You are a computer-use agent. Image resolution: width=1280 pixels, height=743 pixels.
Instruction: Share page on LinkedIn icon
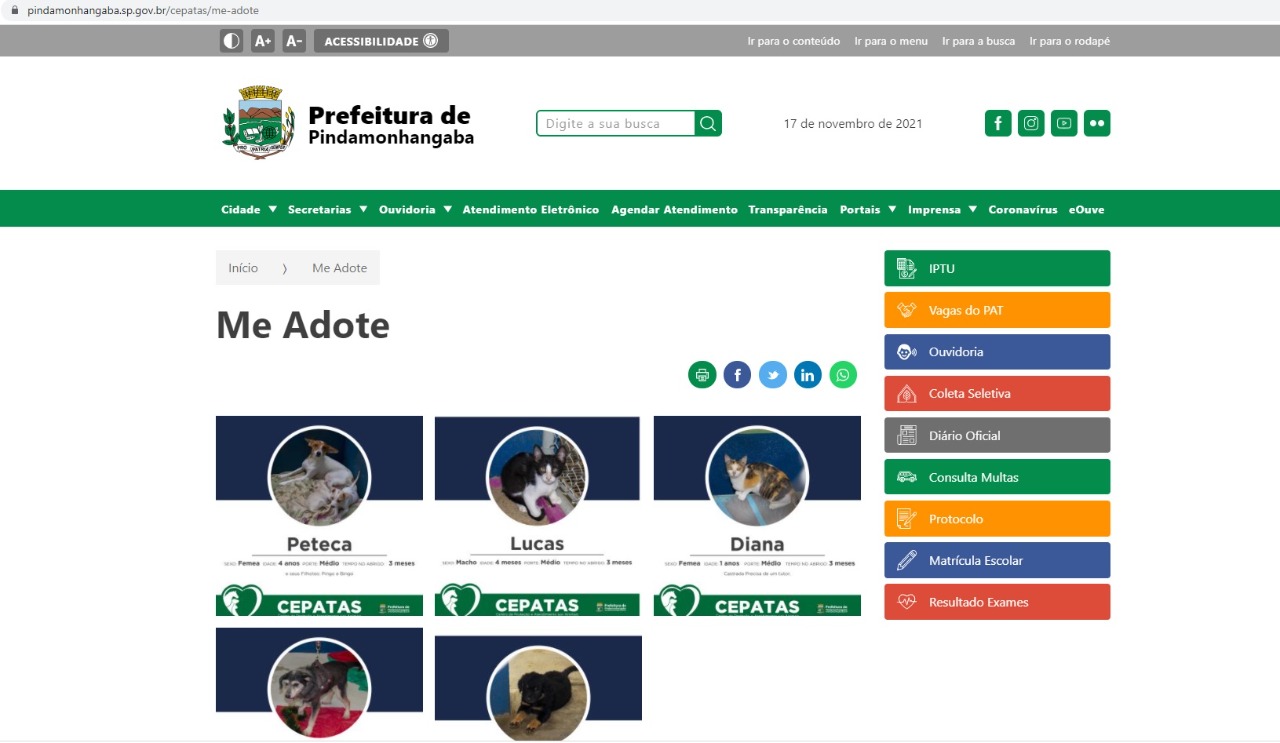pos(808,375)
